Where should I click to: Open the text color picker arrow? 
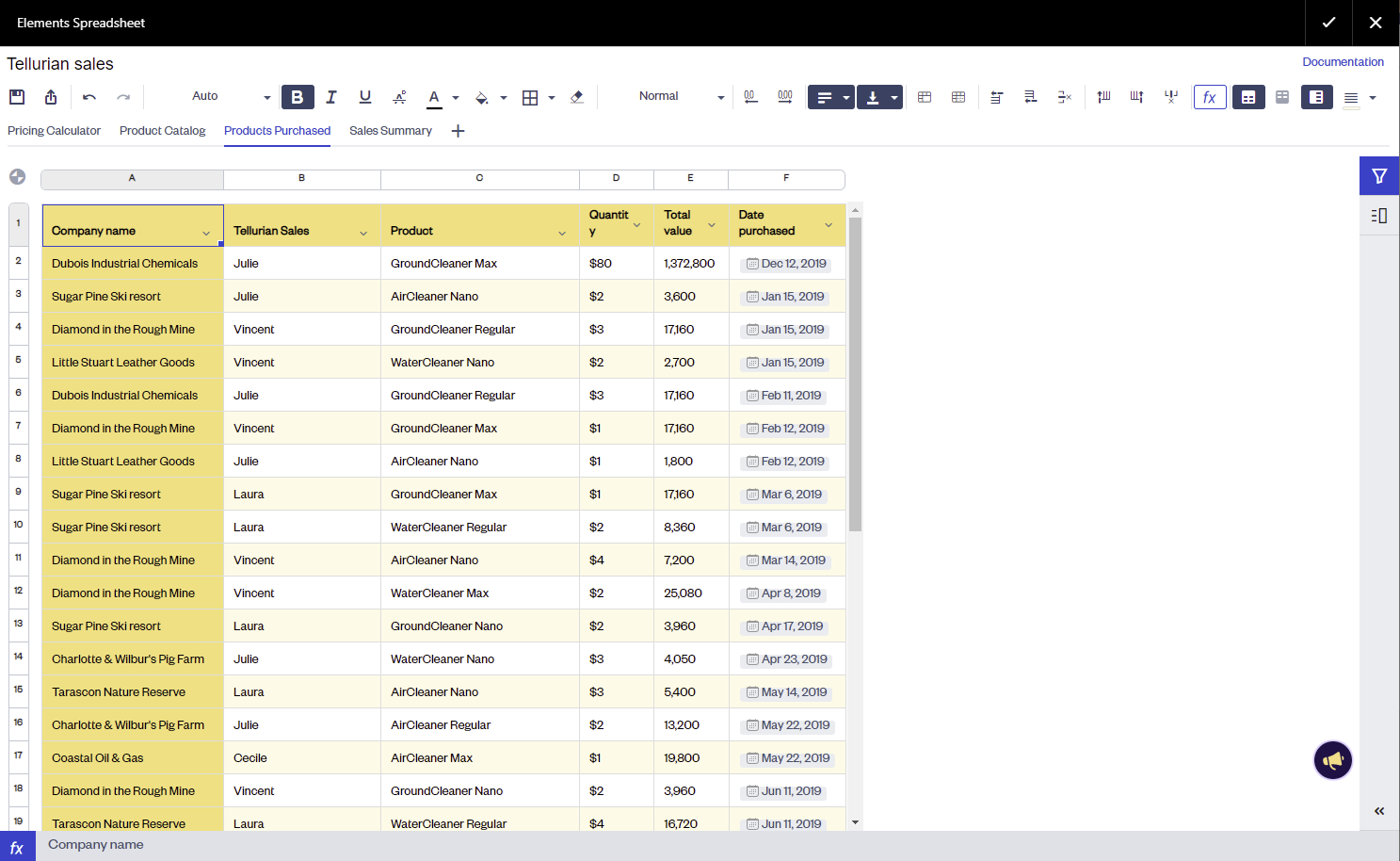(456, 97)
